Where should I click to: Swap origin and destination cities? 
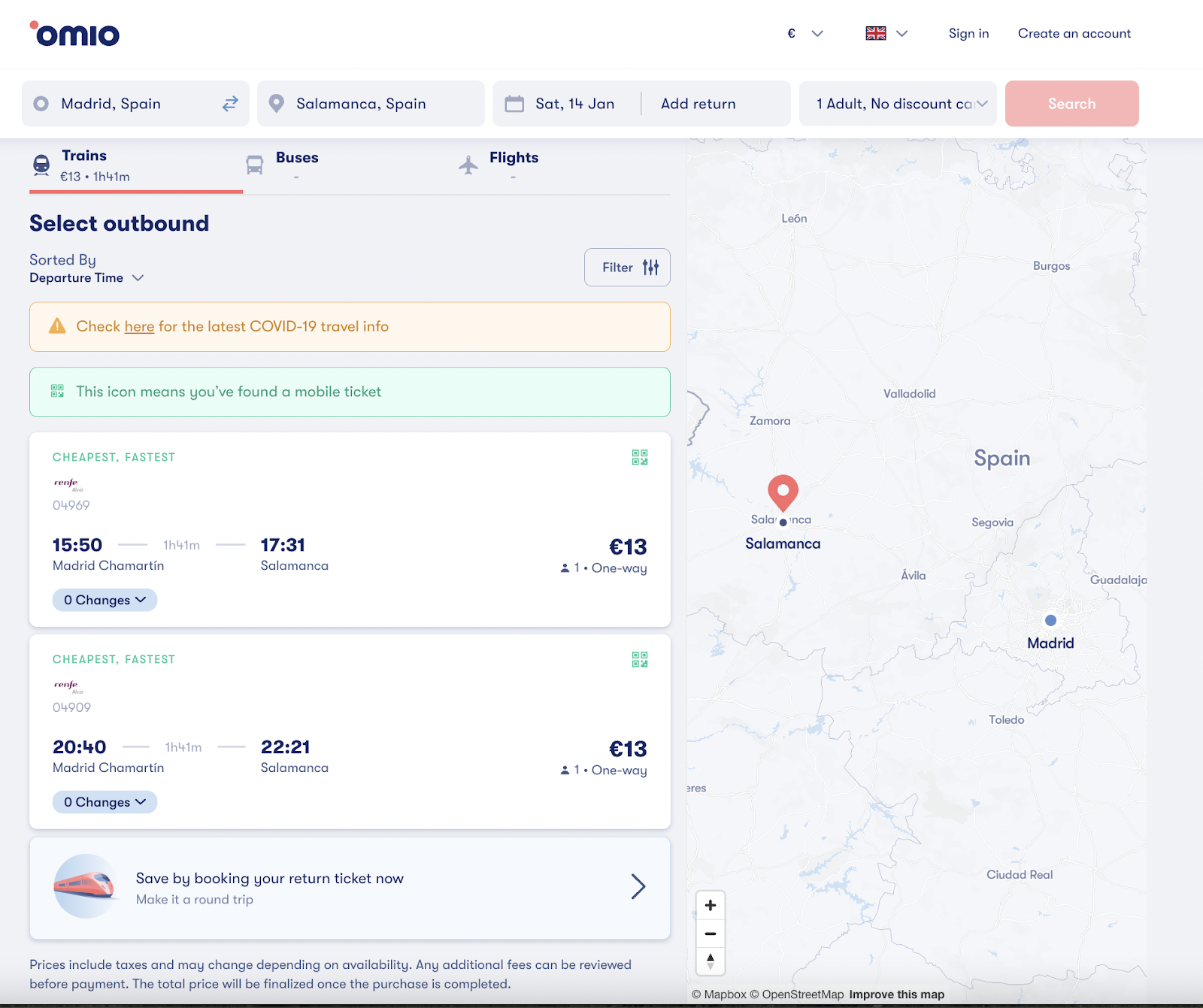pyautogui.click(x=230, y=104)
